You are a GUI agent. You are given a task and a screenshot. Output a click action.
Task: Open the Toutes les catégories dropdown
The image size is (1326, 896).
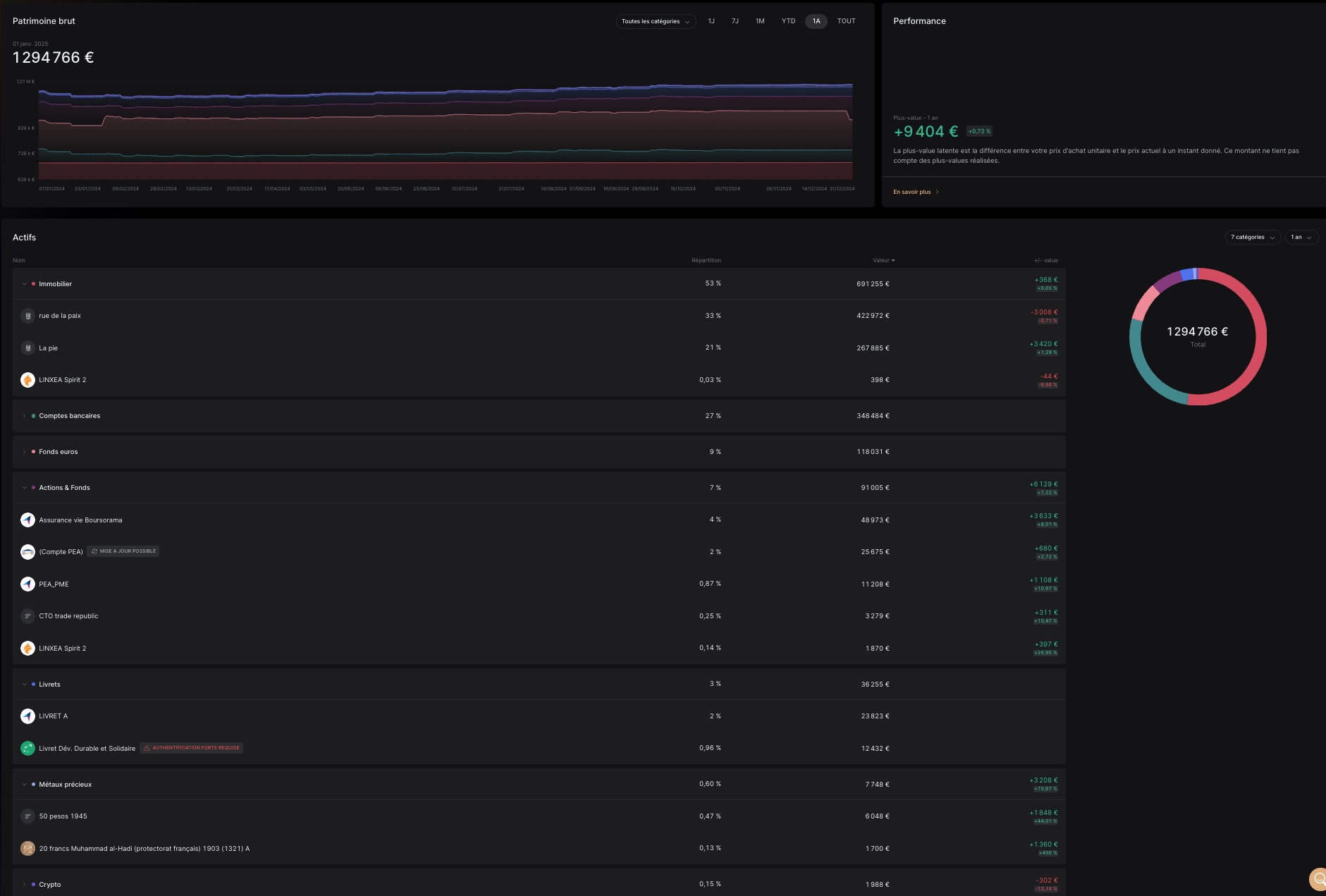click(x=655, y=21)
